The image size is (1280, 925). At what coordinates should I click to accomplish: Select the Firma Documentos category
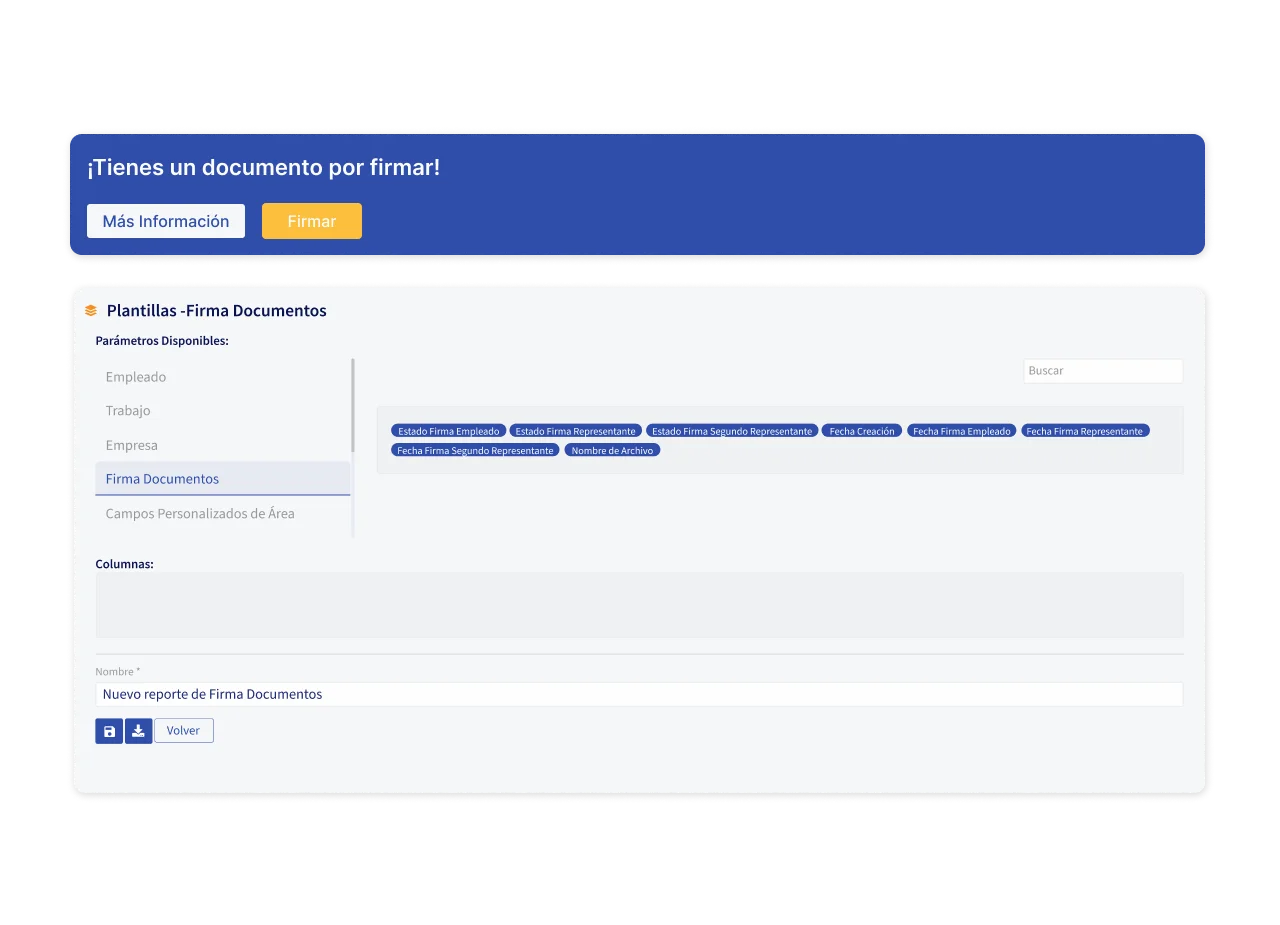pyautogui.click(x=223, y=479)
